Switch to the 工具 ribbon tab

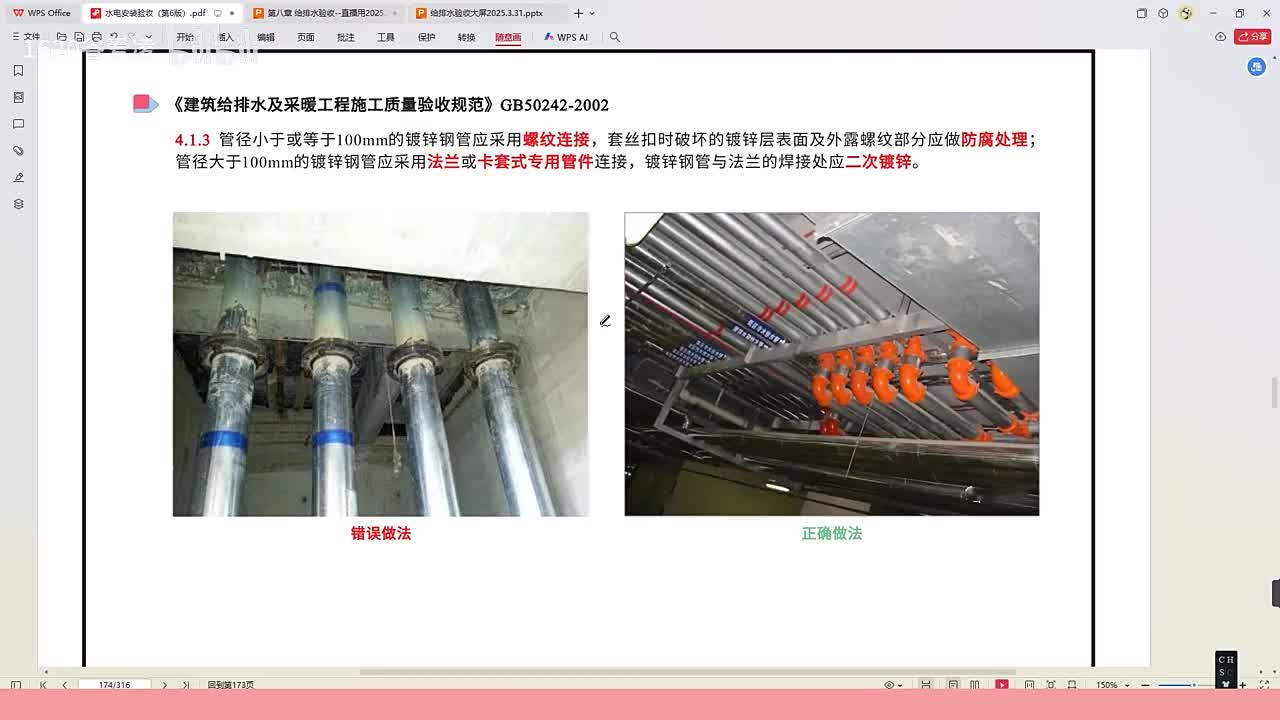(x=386, y=37)
